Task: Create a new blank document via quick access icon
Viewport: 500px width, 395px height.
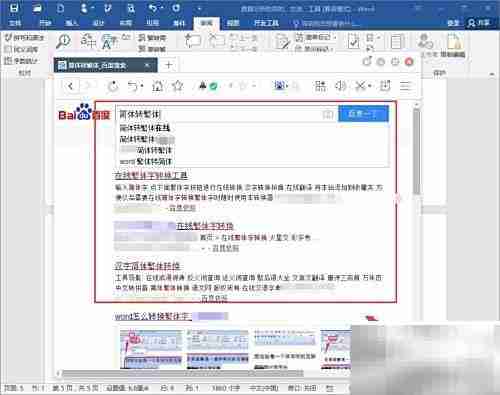Action: (60, 8)
